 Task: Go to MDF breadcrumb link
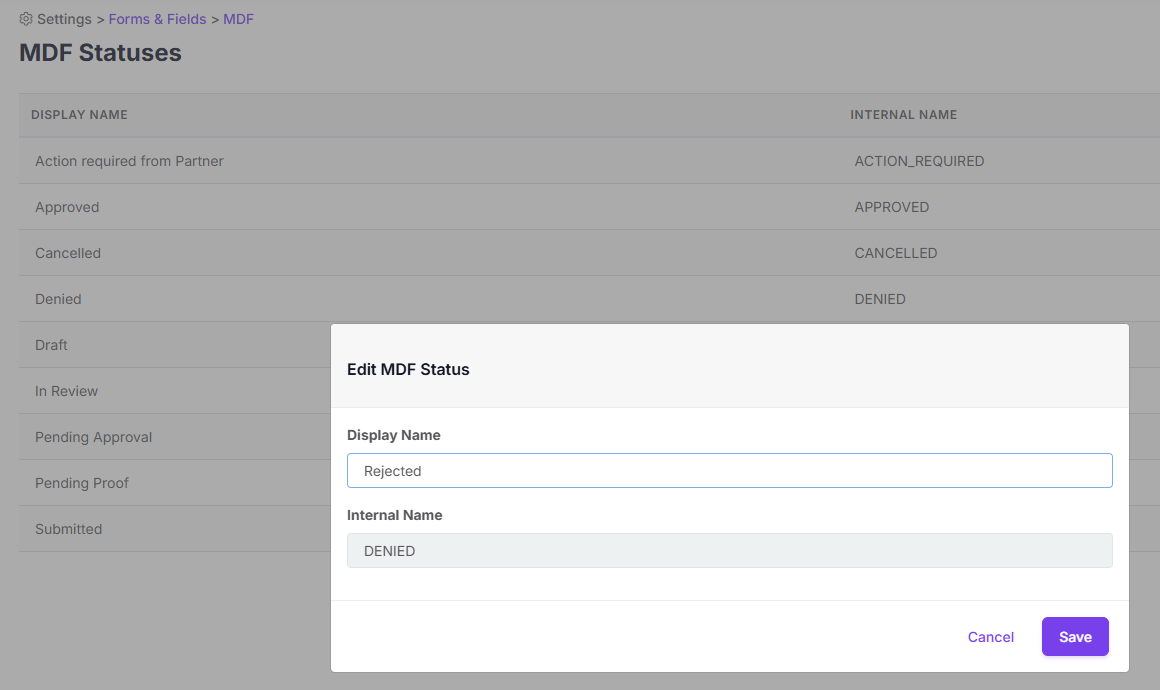tap(238, 19)
